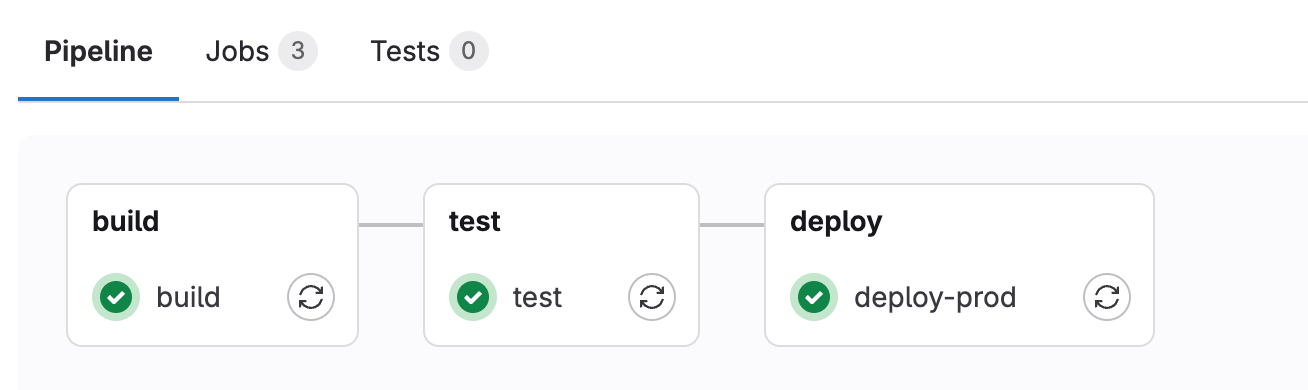The height and width of the screenshot is (390, 1308).
Task: Click the test job passed status icon
Action: tap(473, 297)
